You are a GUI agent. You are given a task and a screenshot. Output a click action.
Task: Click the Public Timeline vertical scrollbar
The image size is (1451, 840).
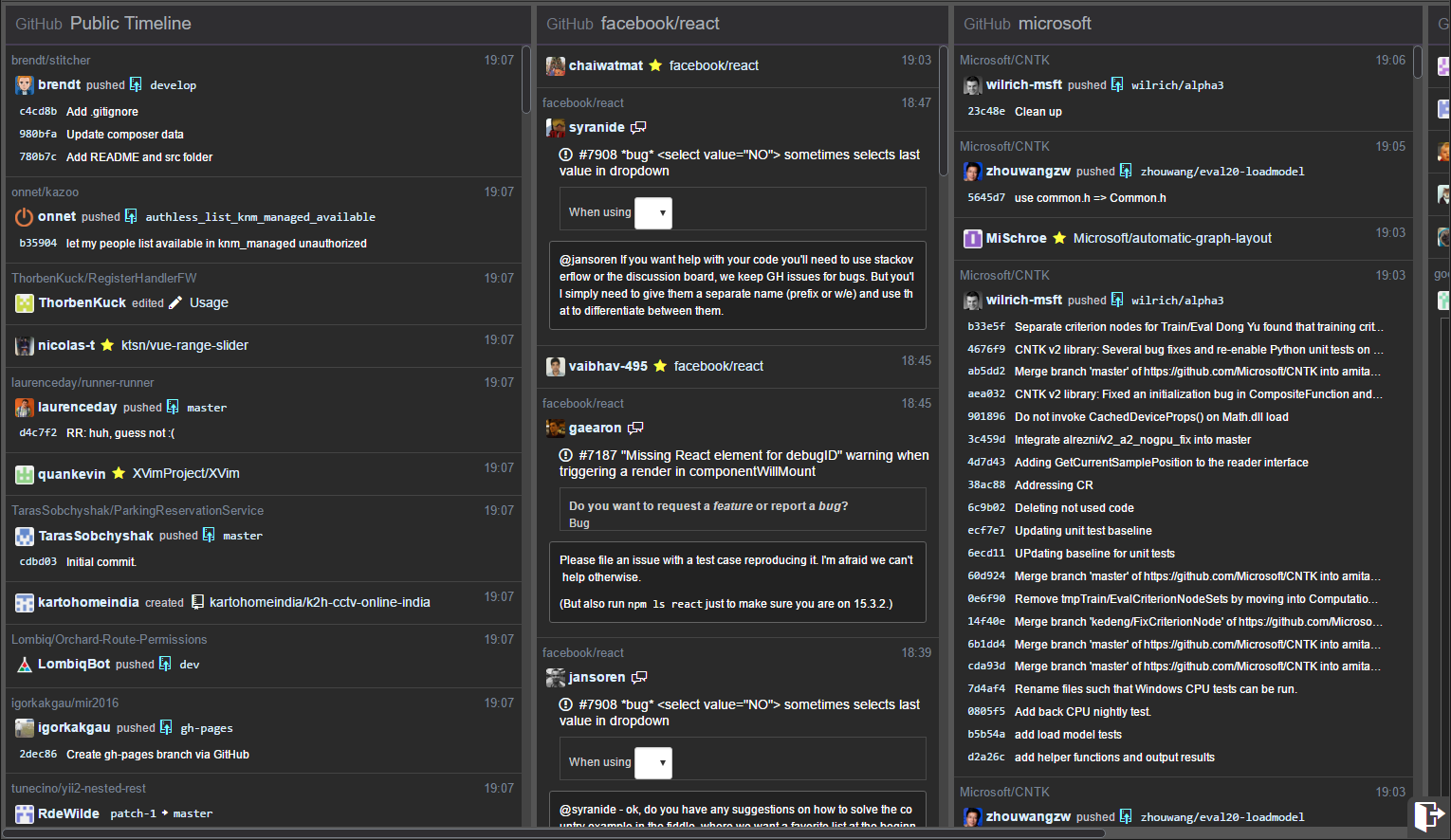click(526, 81)
